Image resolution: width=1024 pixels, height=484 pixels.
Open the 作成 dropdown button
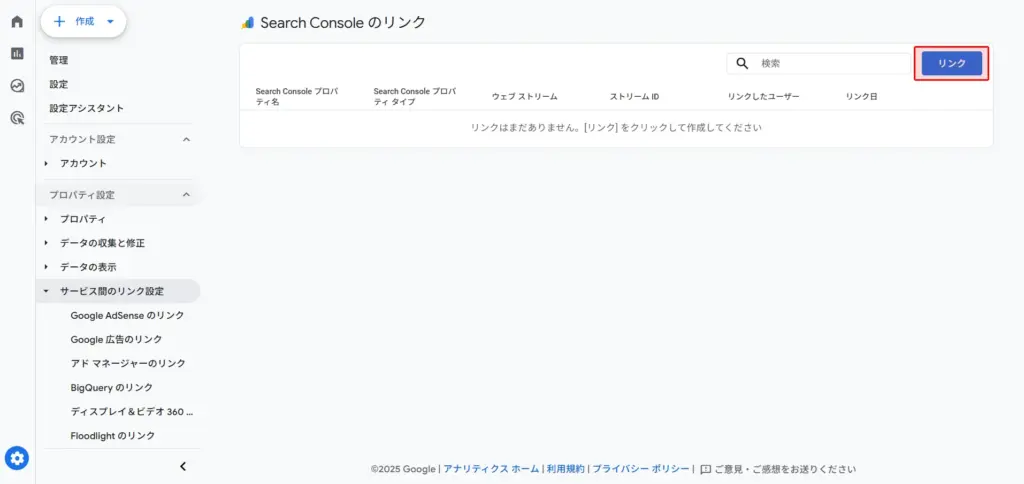(83, 21)
